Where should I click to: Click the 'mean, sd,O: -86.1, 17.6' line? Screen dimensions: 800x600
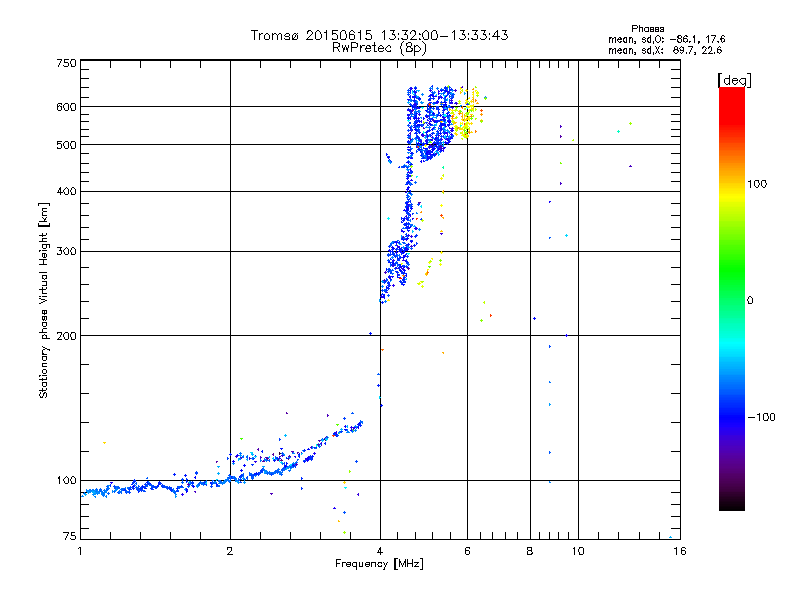(x=666, y=39)
